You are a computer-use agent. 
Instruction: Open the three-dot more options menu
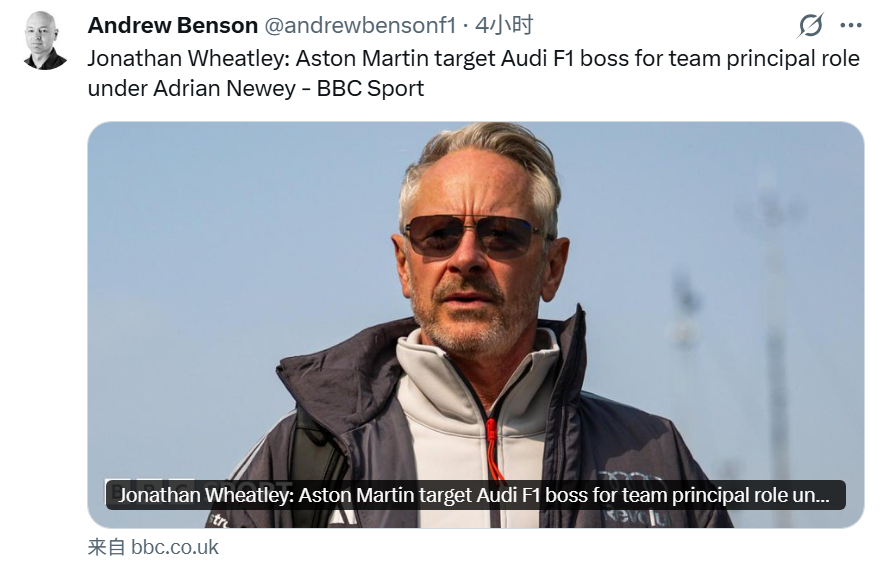pyautogui.click(x=850, y=25)
